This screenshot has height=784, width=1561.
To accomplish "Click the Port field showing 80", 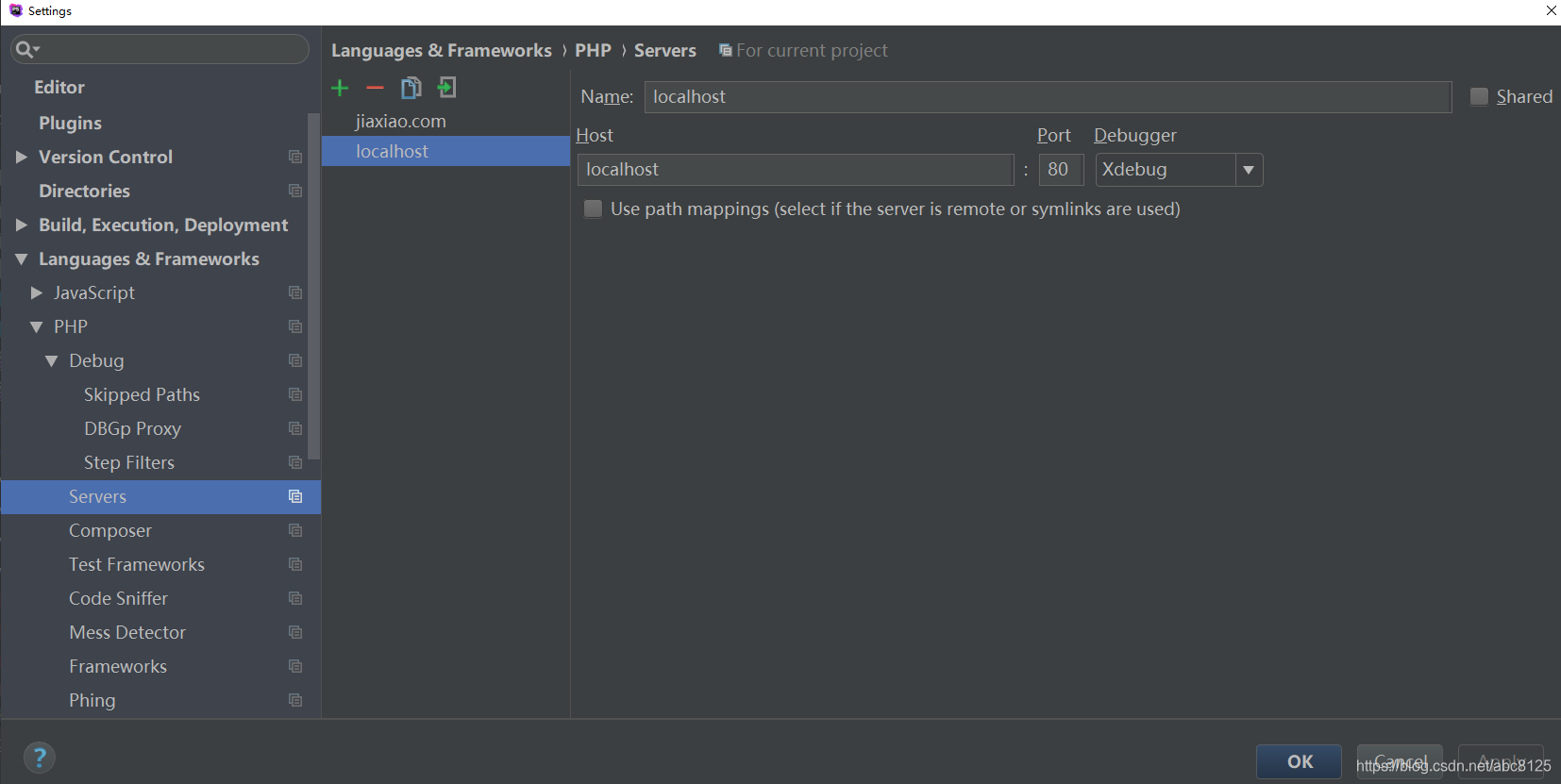I will tap(1061, 170).
